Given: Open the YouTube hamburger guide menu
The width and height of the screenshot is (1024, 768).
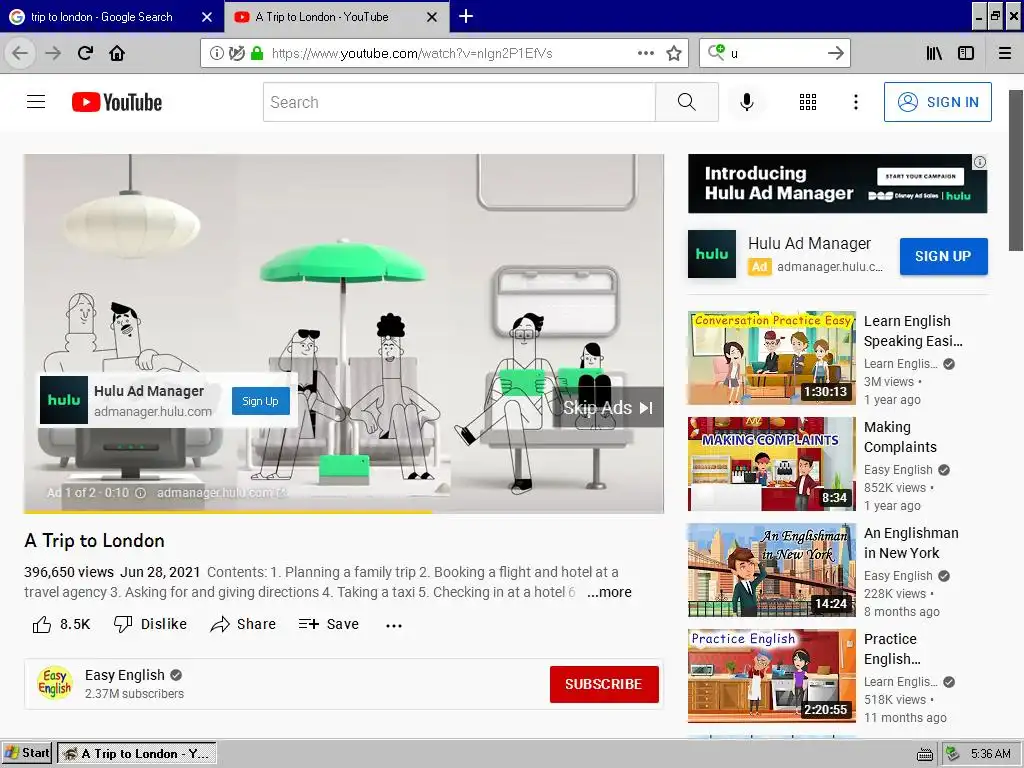Looking at the screenshot, I should click(36, 102).
